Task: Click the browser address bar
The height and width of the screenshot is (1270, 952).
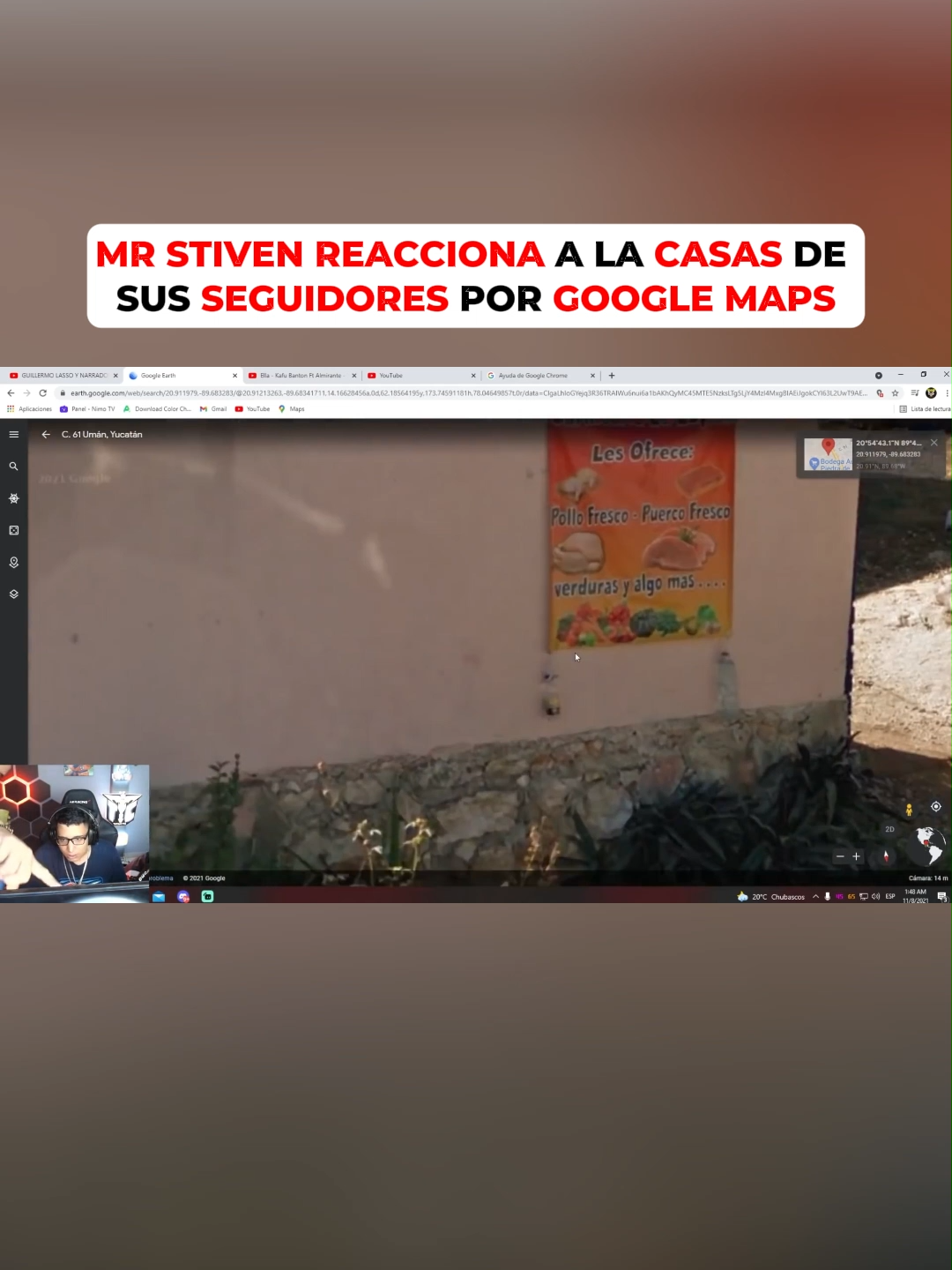Action: coord(353,393)
